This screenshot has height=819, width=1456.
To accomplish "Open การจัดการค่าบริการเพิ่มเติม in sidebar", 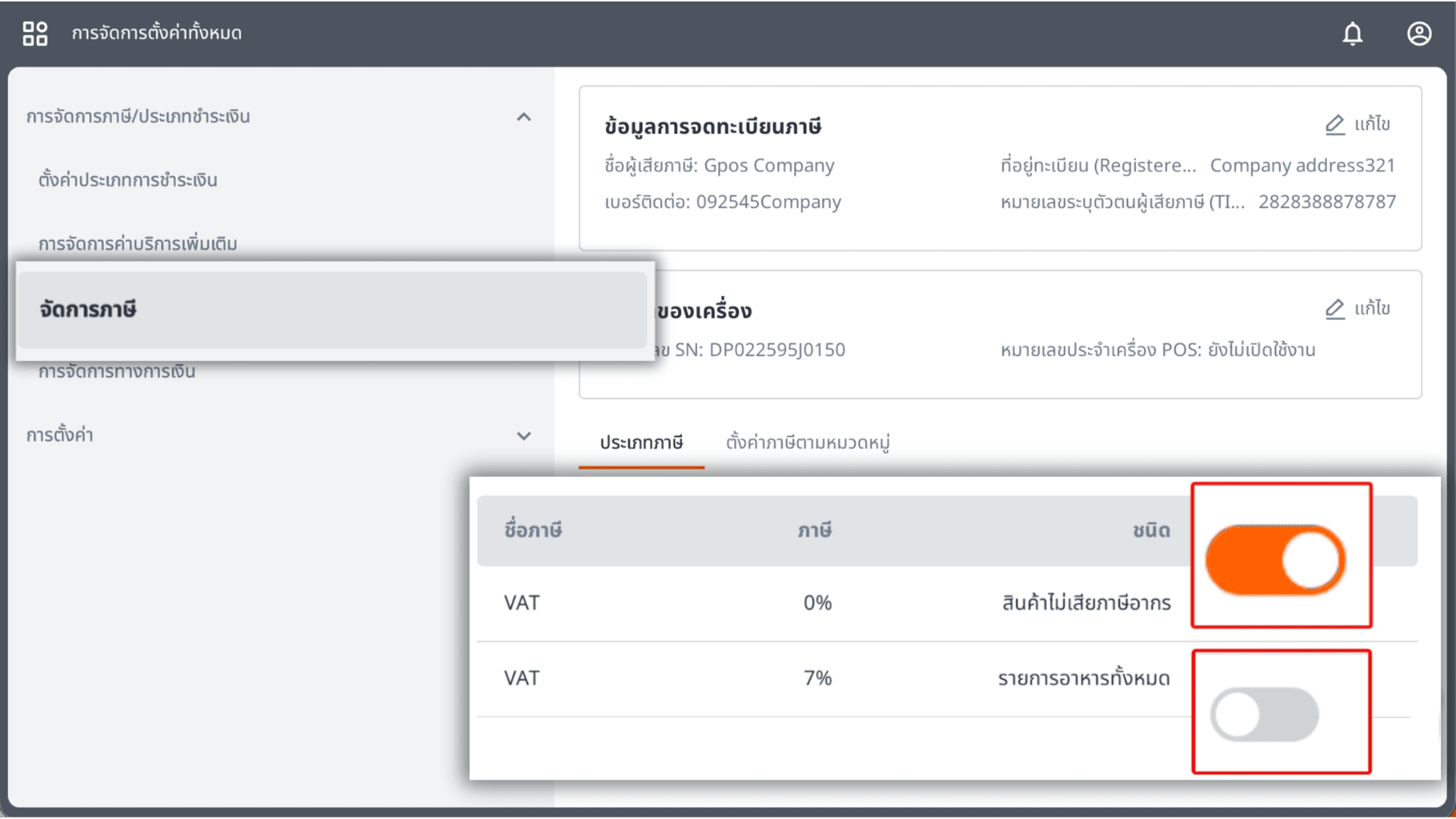I will [137, 244].
